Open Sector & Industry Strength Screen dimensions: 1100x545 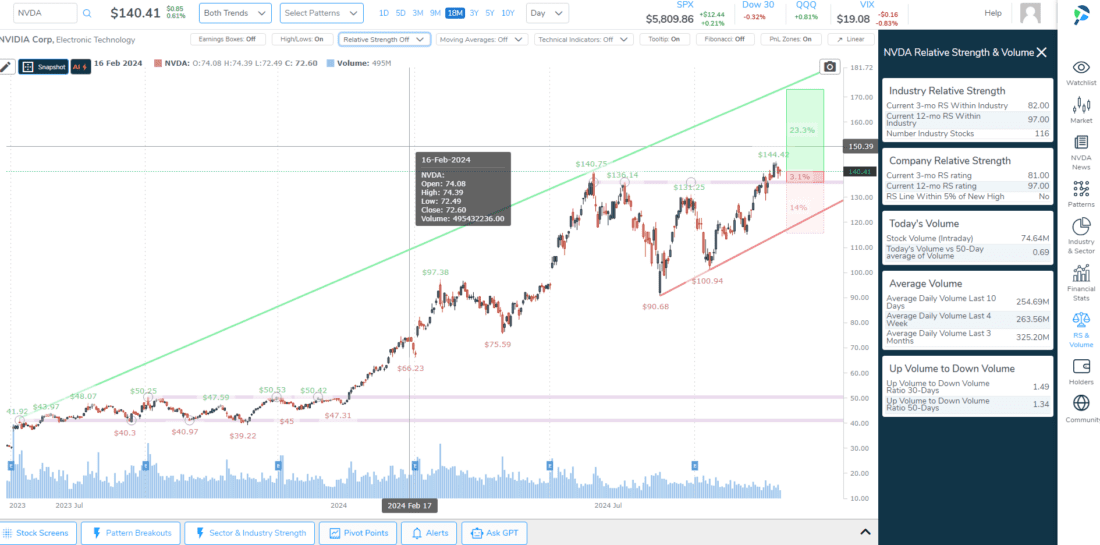[x=250, y=533]
